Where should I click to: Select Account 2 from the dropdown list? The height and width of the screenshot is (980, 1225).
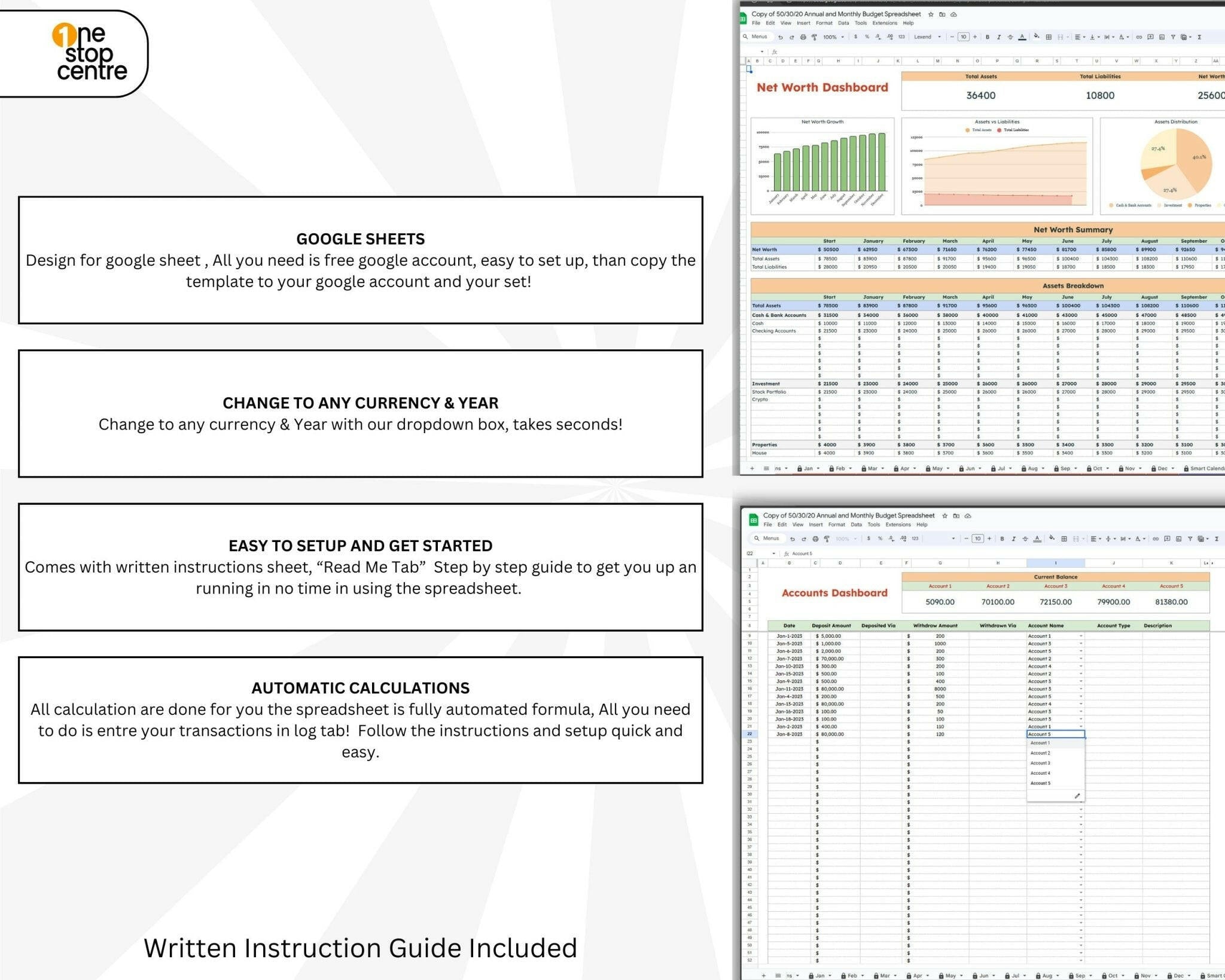[1041, 753]
